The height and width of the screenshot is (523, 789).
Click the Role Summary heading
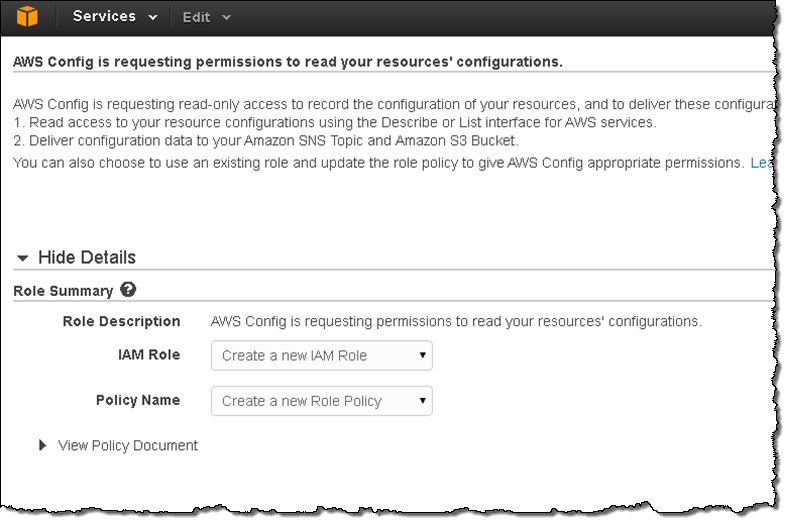(x=63, y=291)
